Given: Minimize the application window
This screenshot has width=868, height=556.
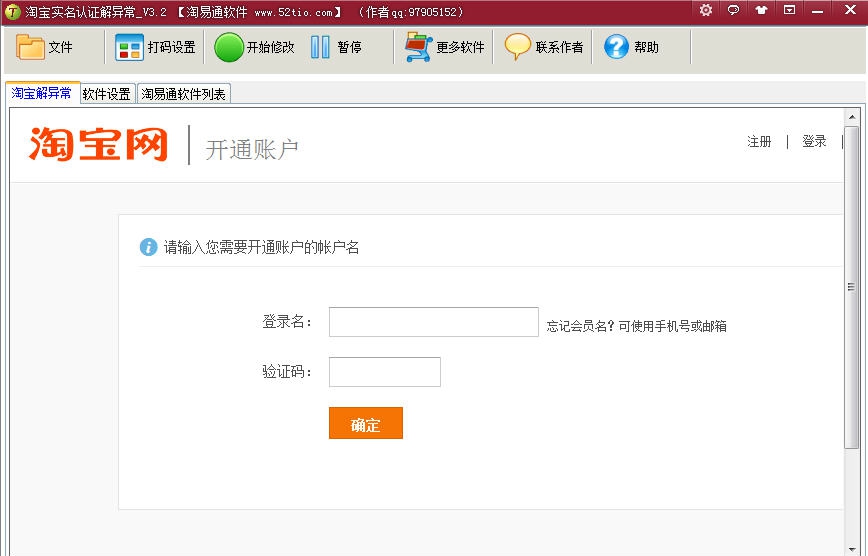Looking at the screenshot, I should coord(818,10).
